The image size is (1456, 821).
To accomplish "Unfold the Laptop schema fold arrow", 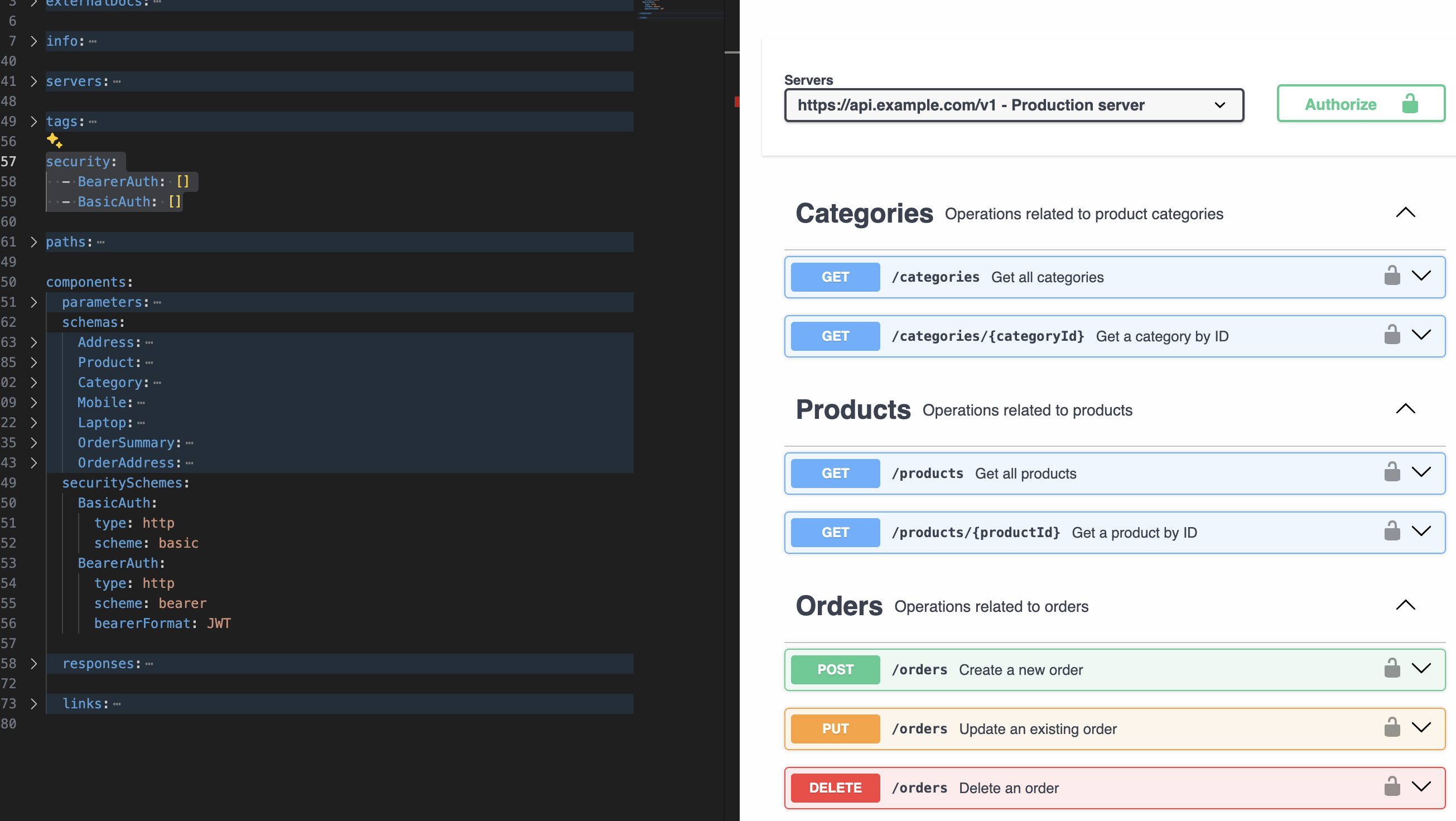I will [x=33, y=423].
